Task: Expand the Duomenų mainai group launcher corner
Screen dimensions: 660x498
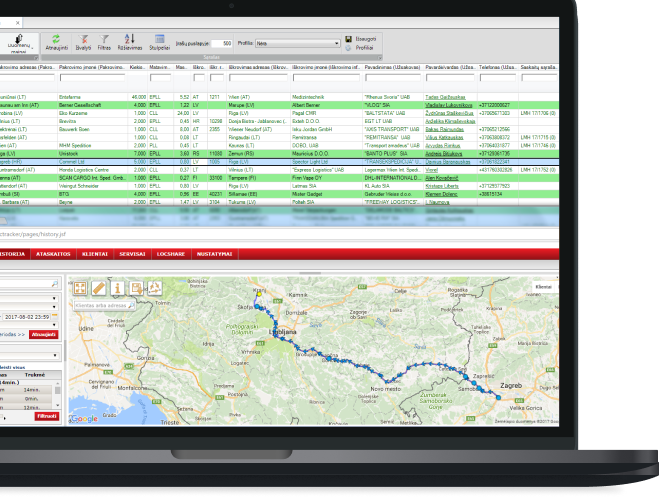Action: tap(36, 58)
